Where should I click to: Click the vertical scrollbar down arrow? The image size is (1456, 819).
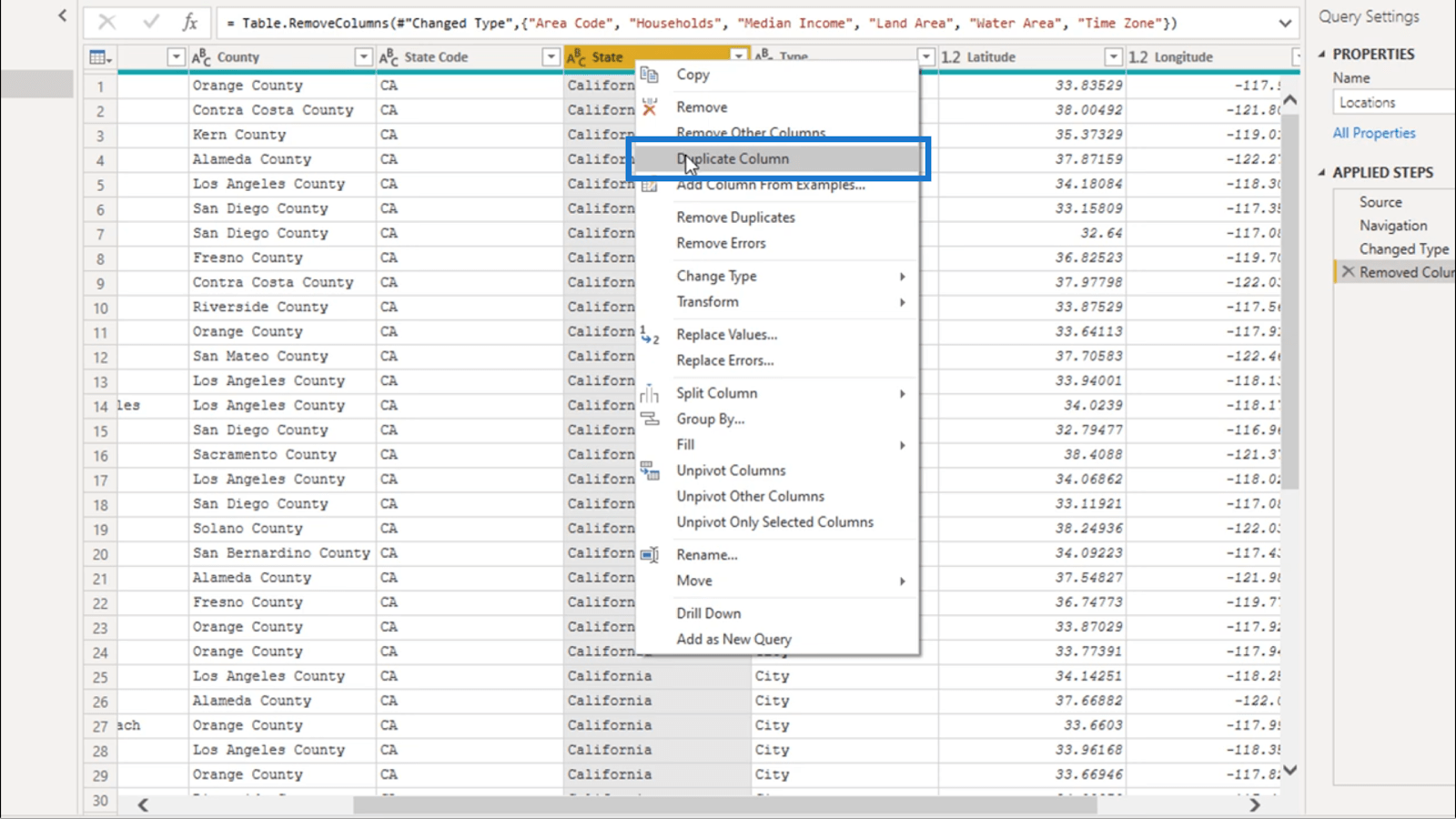[x=1289, y=770]
